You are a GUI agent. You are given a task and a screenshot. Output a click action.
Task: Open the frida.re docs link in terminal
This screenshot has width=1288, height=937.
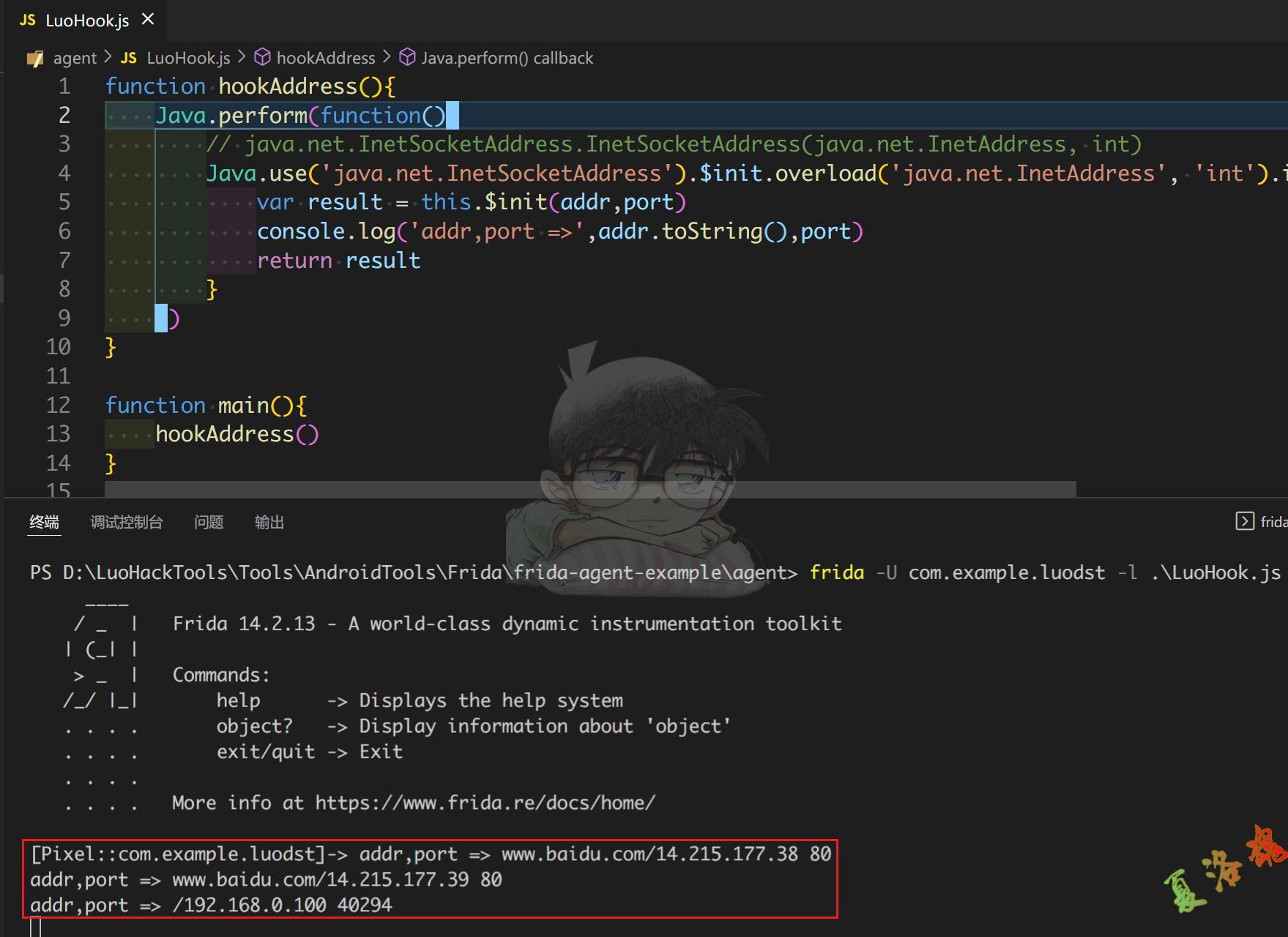[x=485, y=803]
